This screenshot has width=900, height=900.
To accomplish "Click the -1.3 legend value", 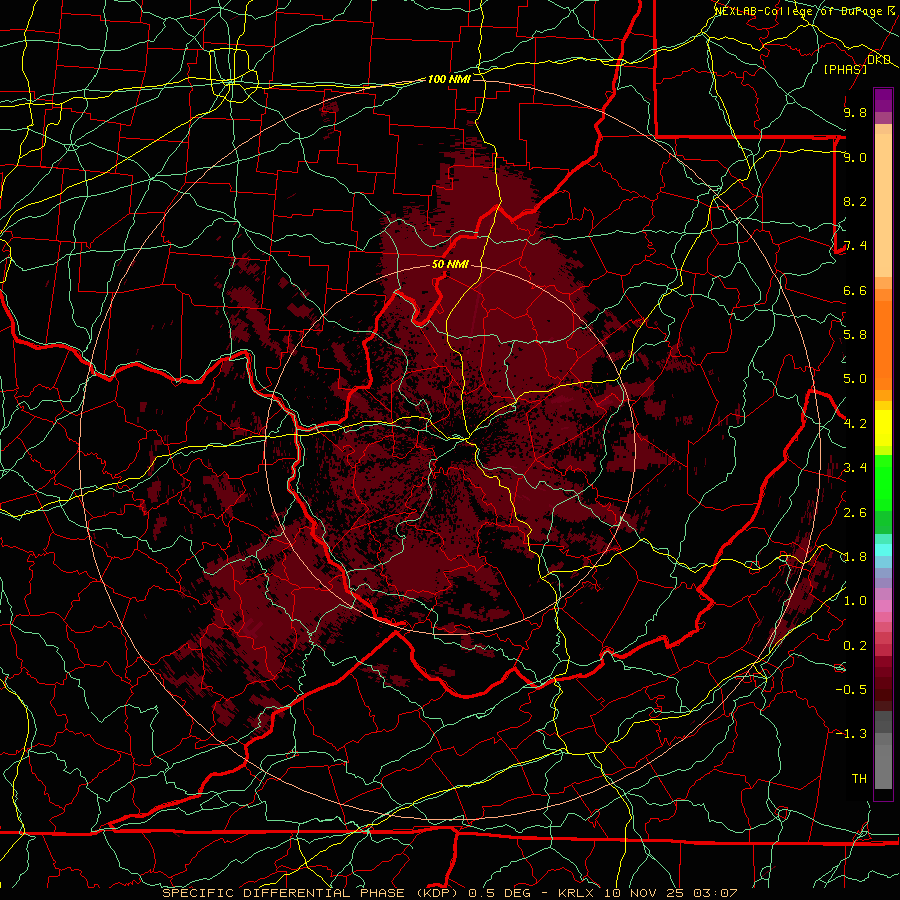I will pyautogui.click(x=851, y=734).
